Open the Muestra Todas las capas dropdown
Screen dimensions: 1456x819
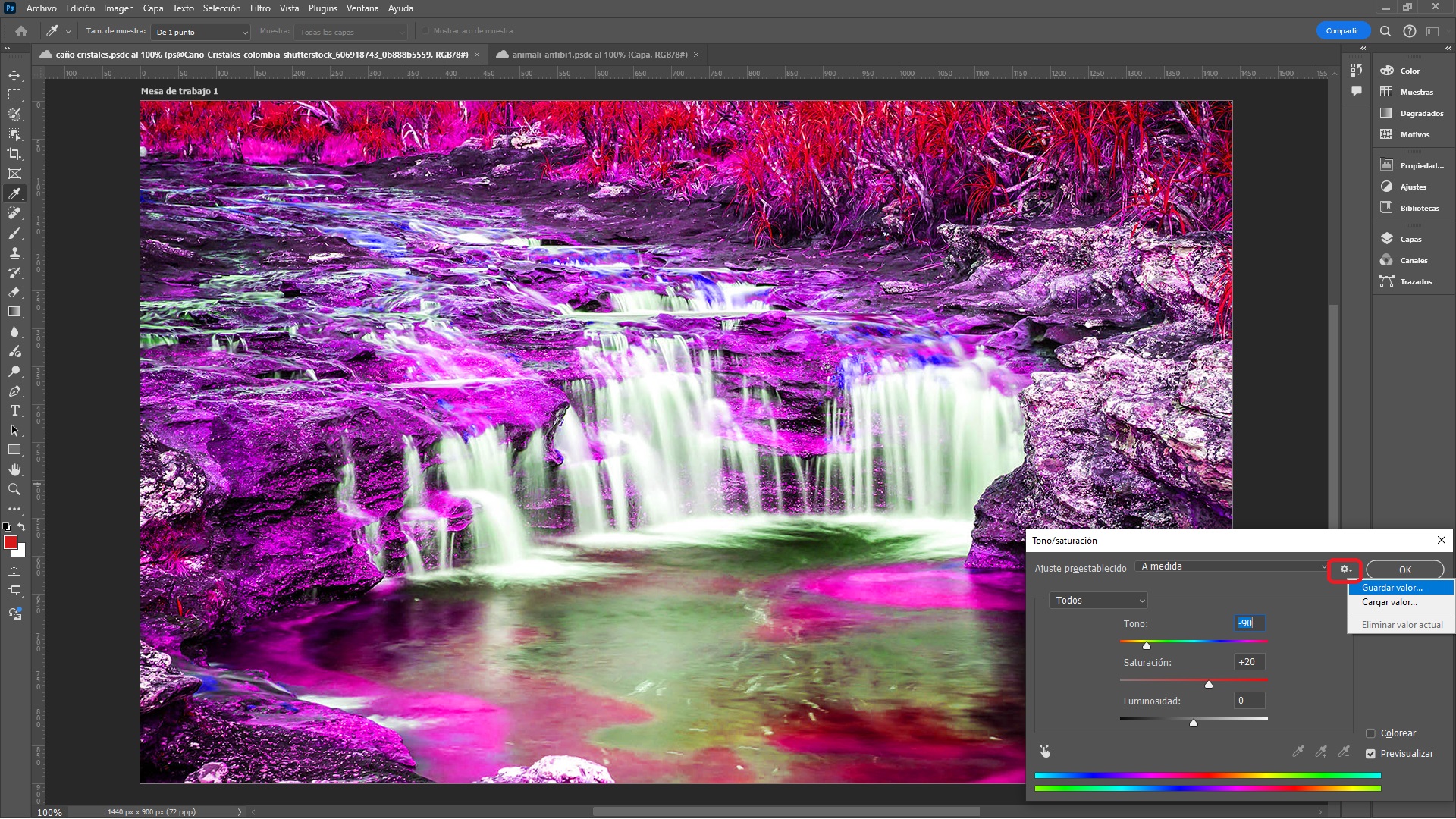[x=351, y=32]
